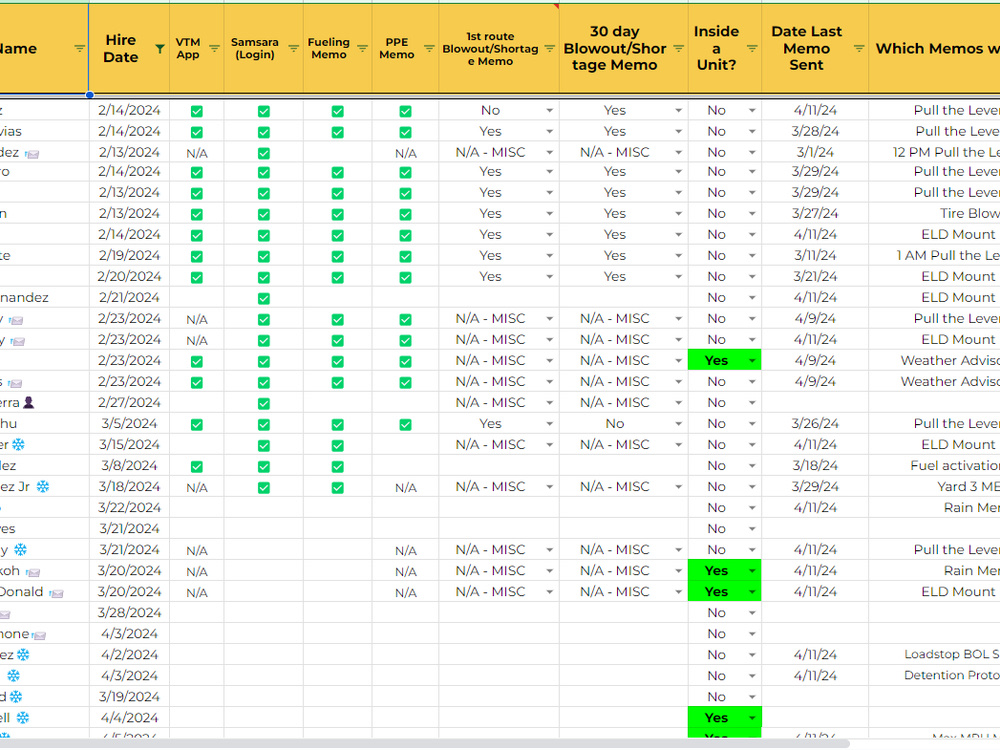Open the Fueling Memo column filter icon
This screenshot has height=750, width=1000.
pos(362,48)
